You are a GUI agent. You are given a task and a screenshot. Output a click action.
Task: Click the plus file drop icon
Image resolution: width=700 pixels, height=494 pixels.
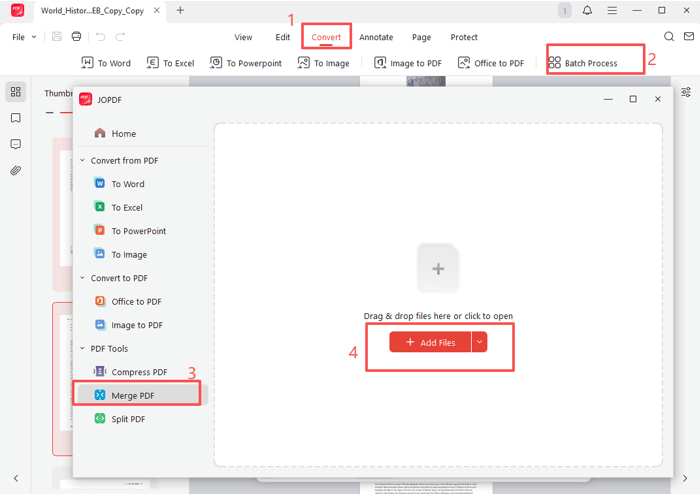pyautogui.click(x=438, y=269)
